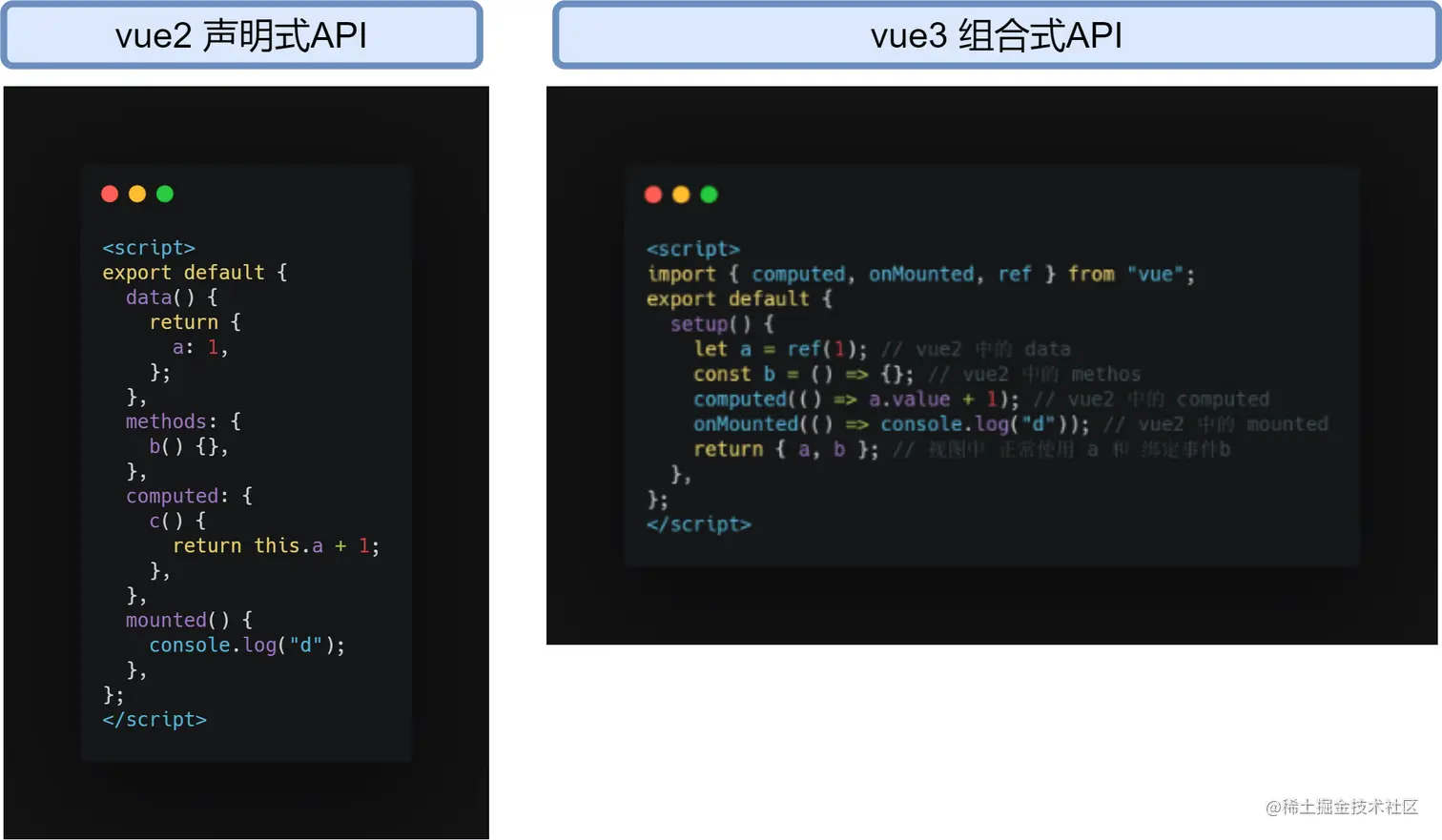Click the 'setup() {' line
Viewport: 1442px width, 840px height.
pos(722,323)
